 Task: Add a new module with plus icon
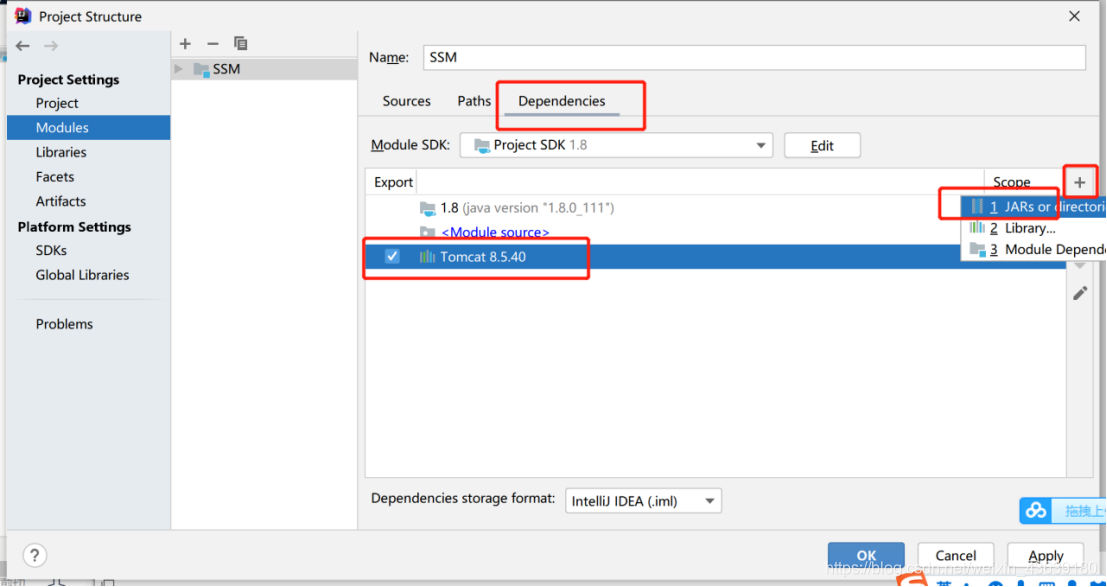[185, 44]
